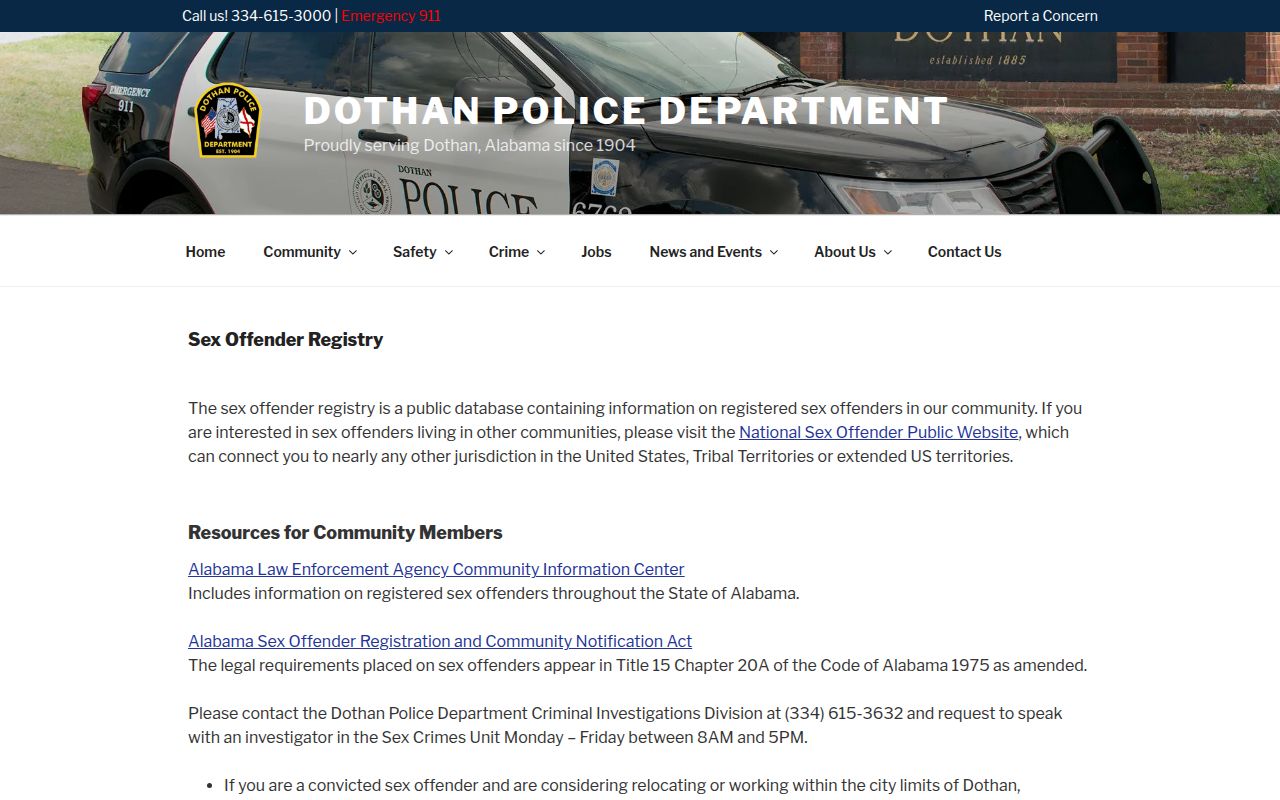Open the News and Events menu item
The image size is (1280, 800).
click(706, 252)
